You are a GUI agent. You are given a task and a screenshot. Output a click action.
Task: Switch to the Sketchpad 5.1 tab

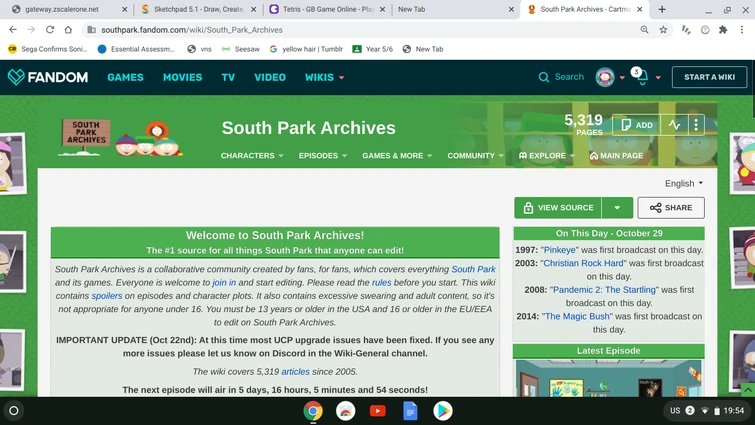198,9
